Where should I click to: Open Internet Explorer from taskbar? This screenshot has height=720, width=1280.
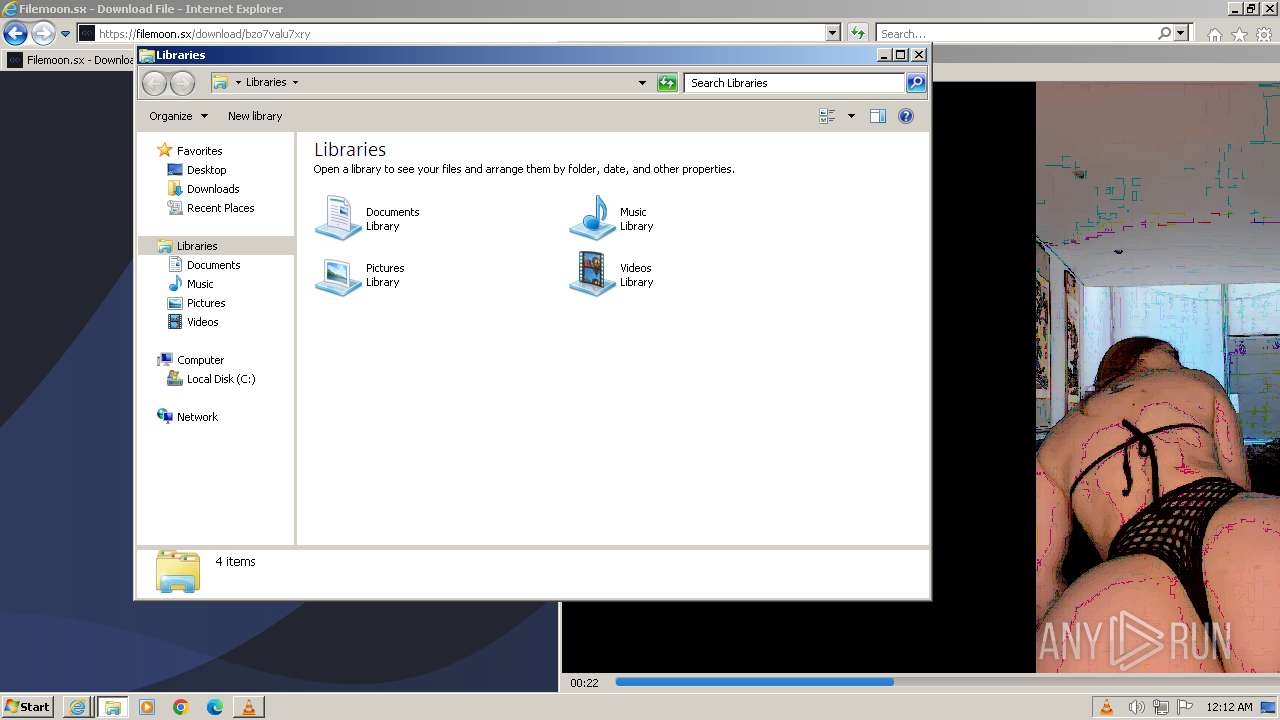tap(78, 707)
